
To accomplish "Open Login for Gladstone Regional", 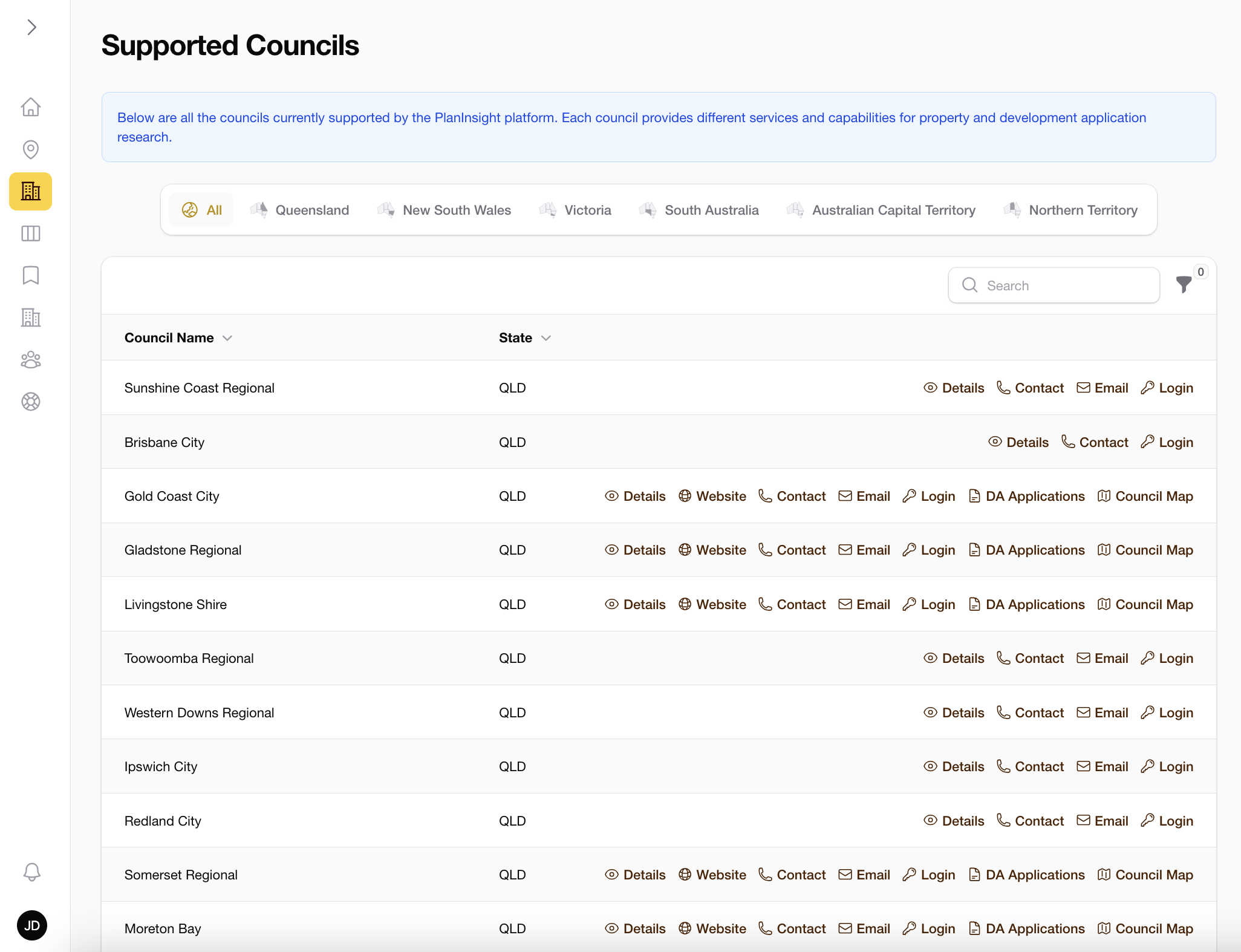I will point(928,550).
